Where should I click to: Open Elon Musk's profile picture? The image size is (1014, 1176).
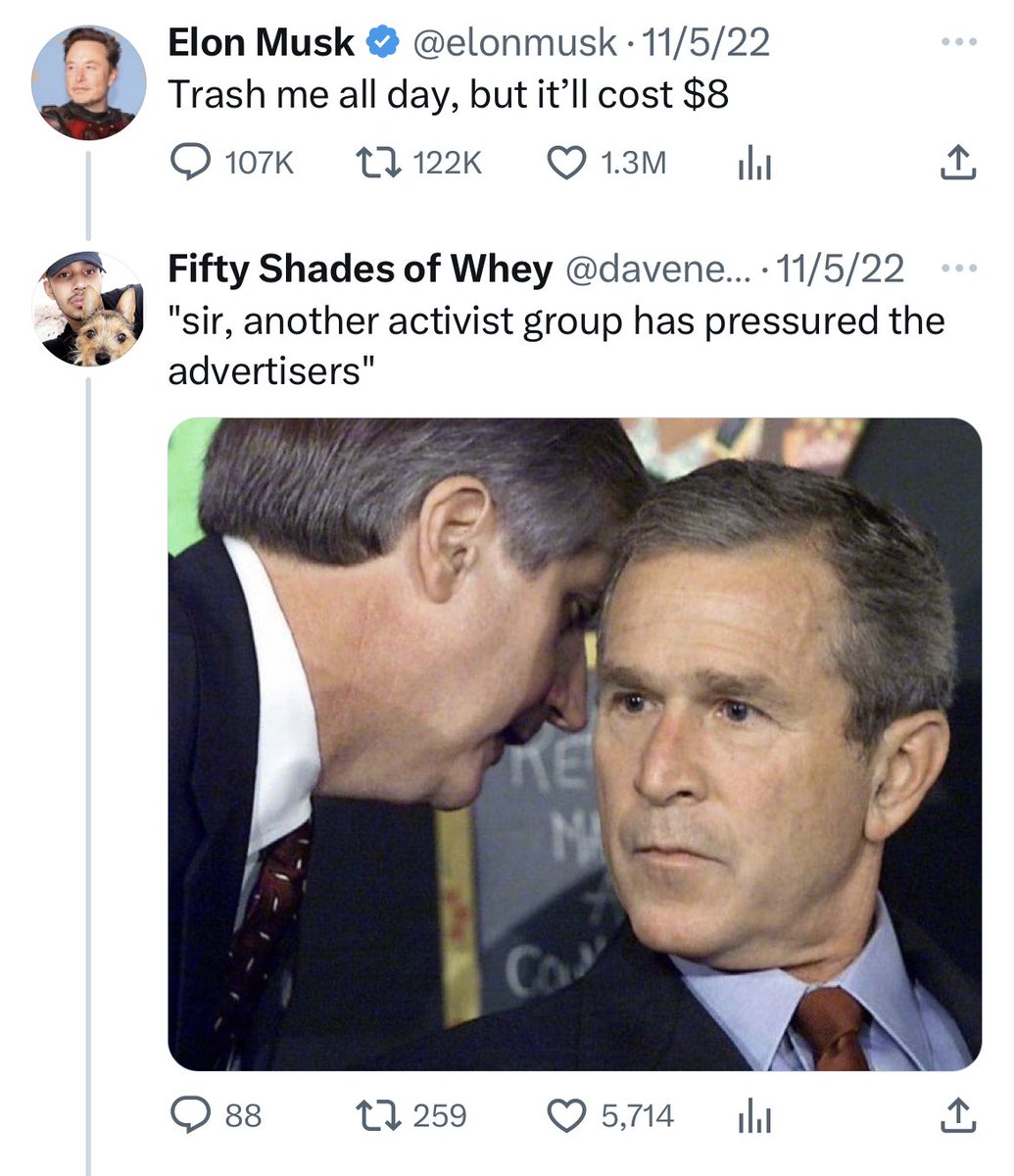tap(88, 82)
